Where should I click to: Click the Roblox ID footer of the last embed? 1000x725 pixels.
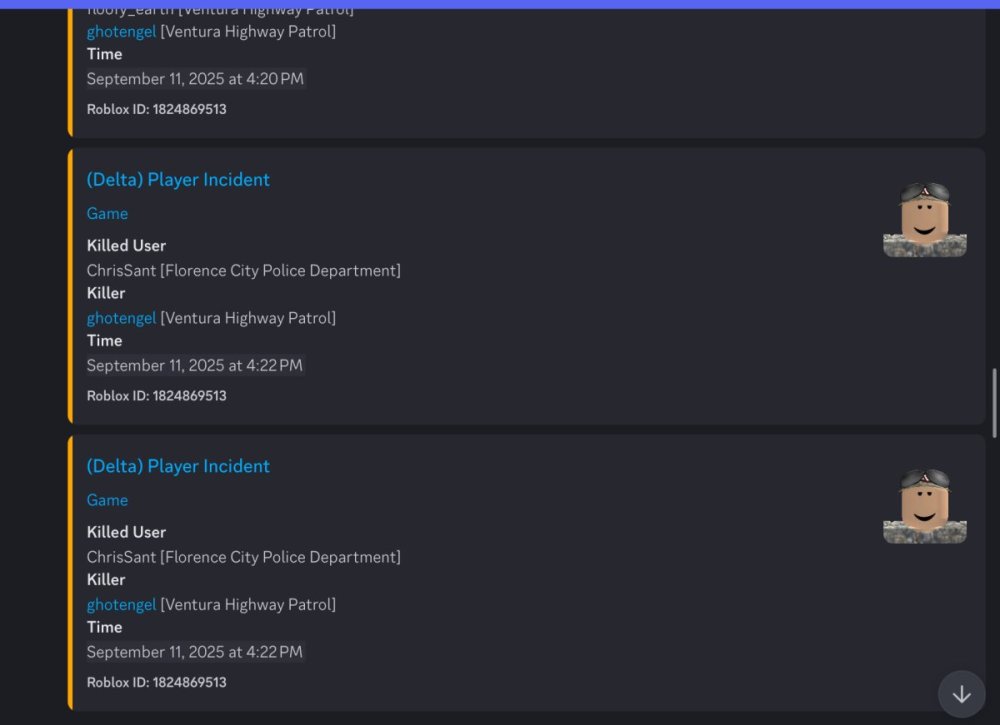pyautogui.click(x=156, y=682)
